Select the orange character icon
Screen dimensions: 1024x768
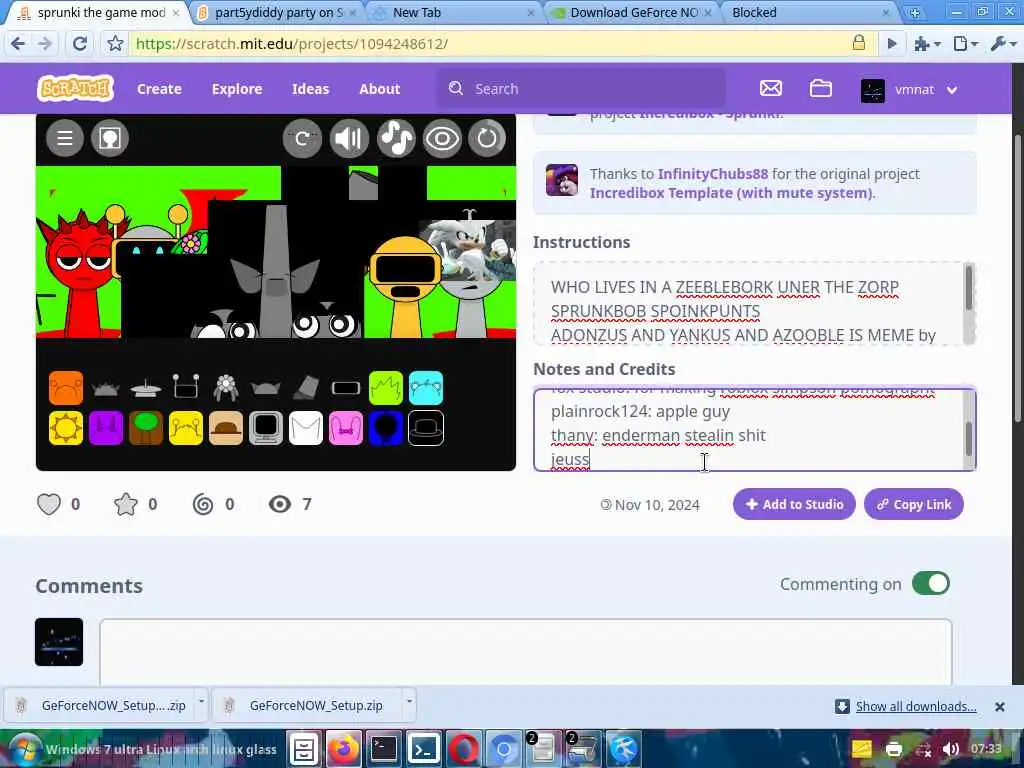click(x=66, y=388)
